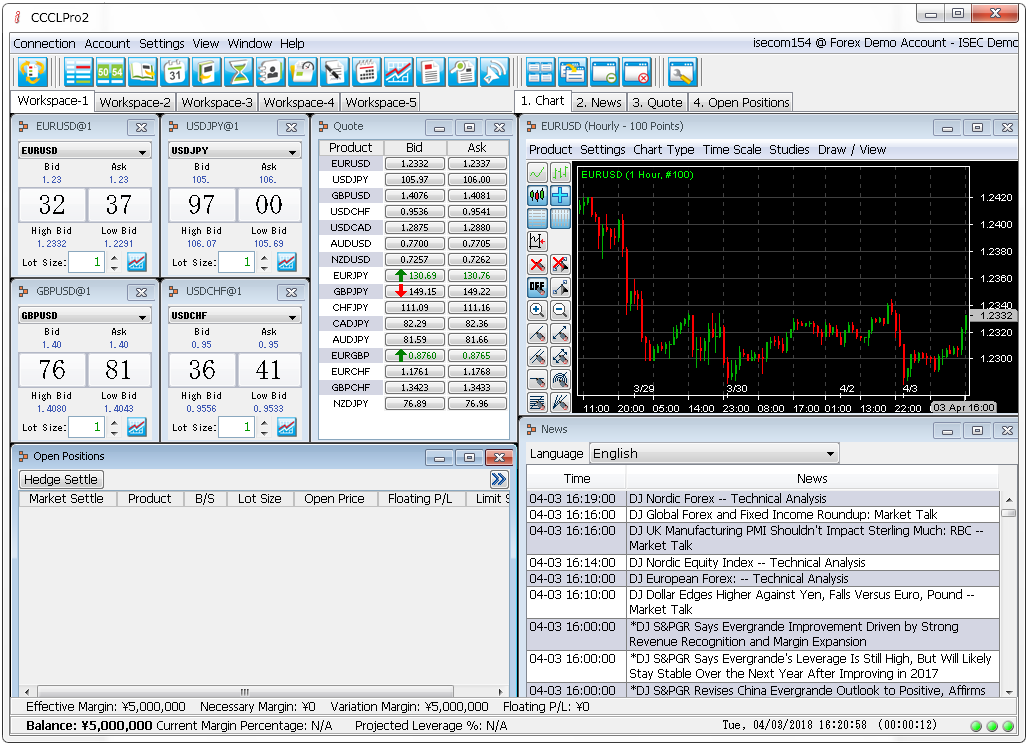
Task: Open the Account menu
Action: coord(107,43)
